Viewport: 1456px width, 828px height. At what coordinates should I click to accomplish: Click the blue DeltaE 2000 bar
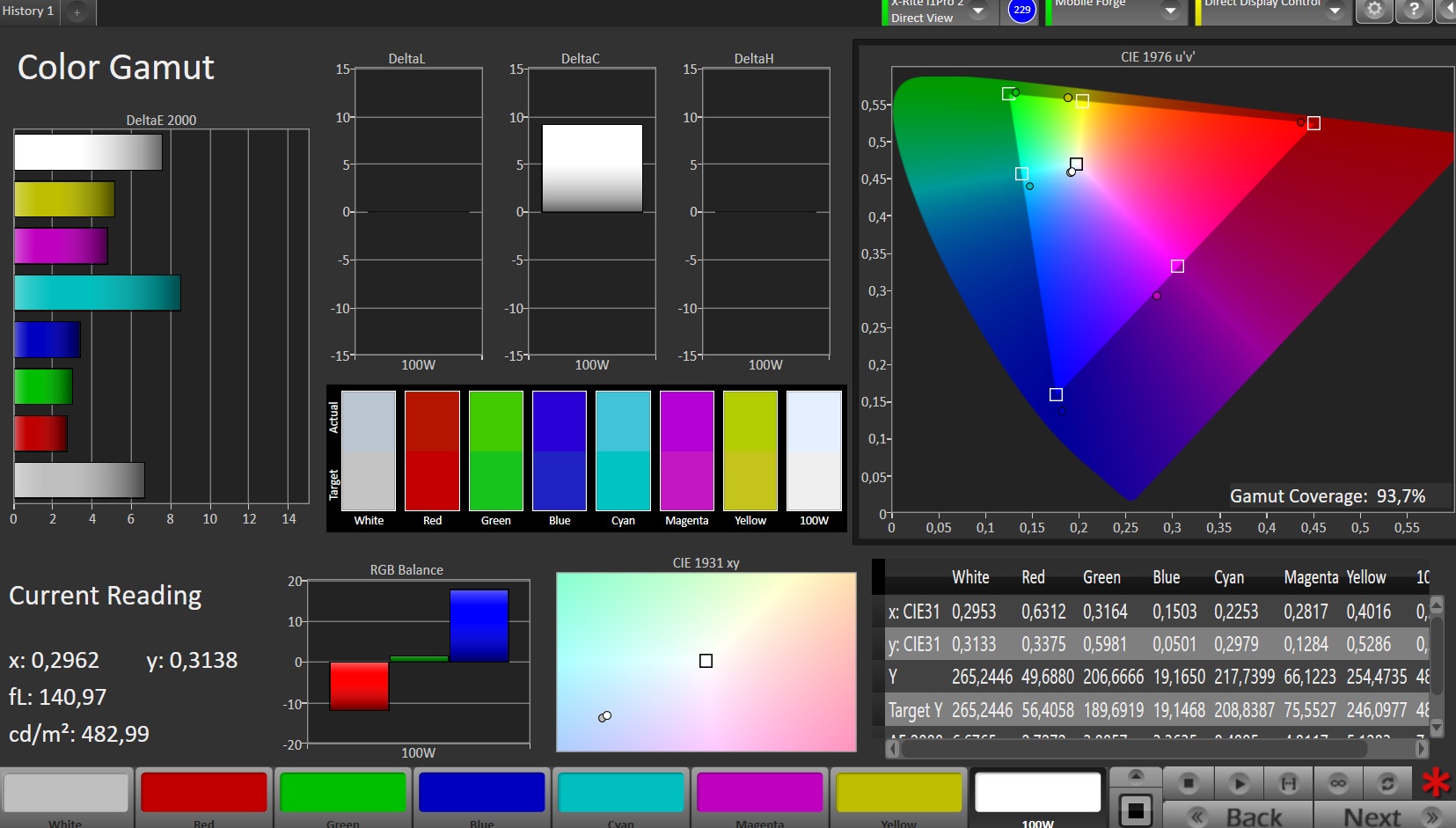48,340
